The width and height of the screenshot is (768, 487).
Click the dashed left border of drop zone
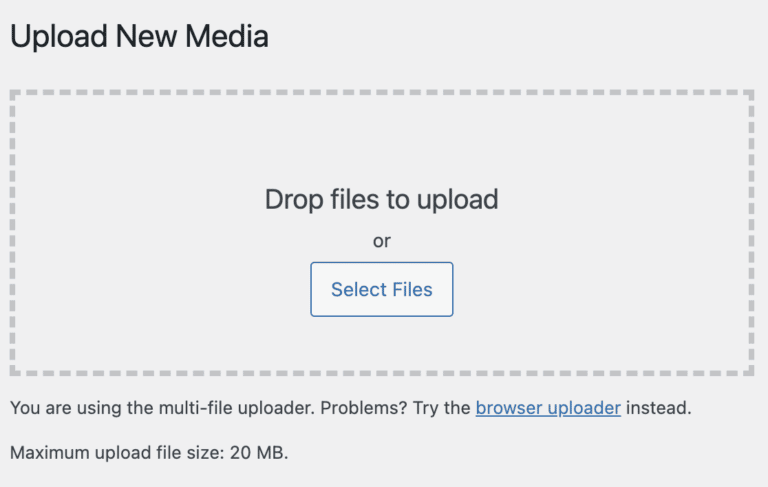[x=12, y=232]
